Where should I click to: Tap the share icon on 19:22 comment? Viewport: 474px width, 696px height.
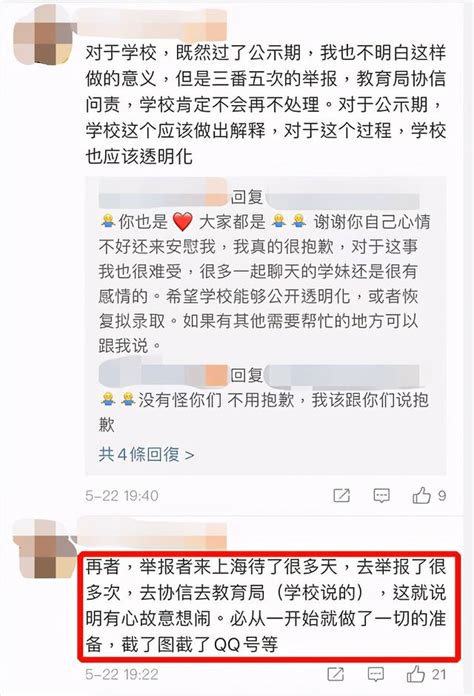pos(336,674)
